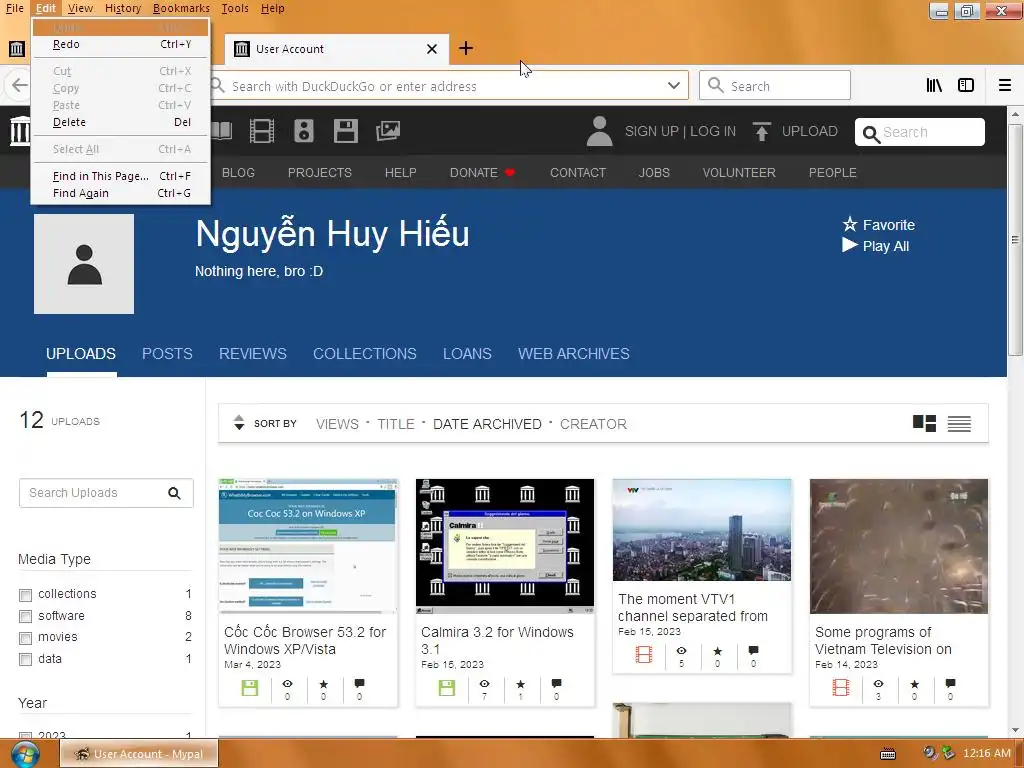Click the SIGN UP link
The width and height of the screenshot is (1024, 768).
click(651, 131)
